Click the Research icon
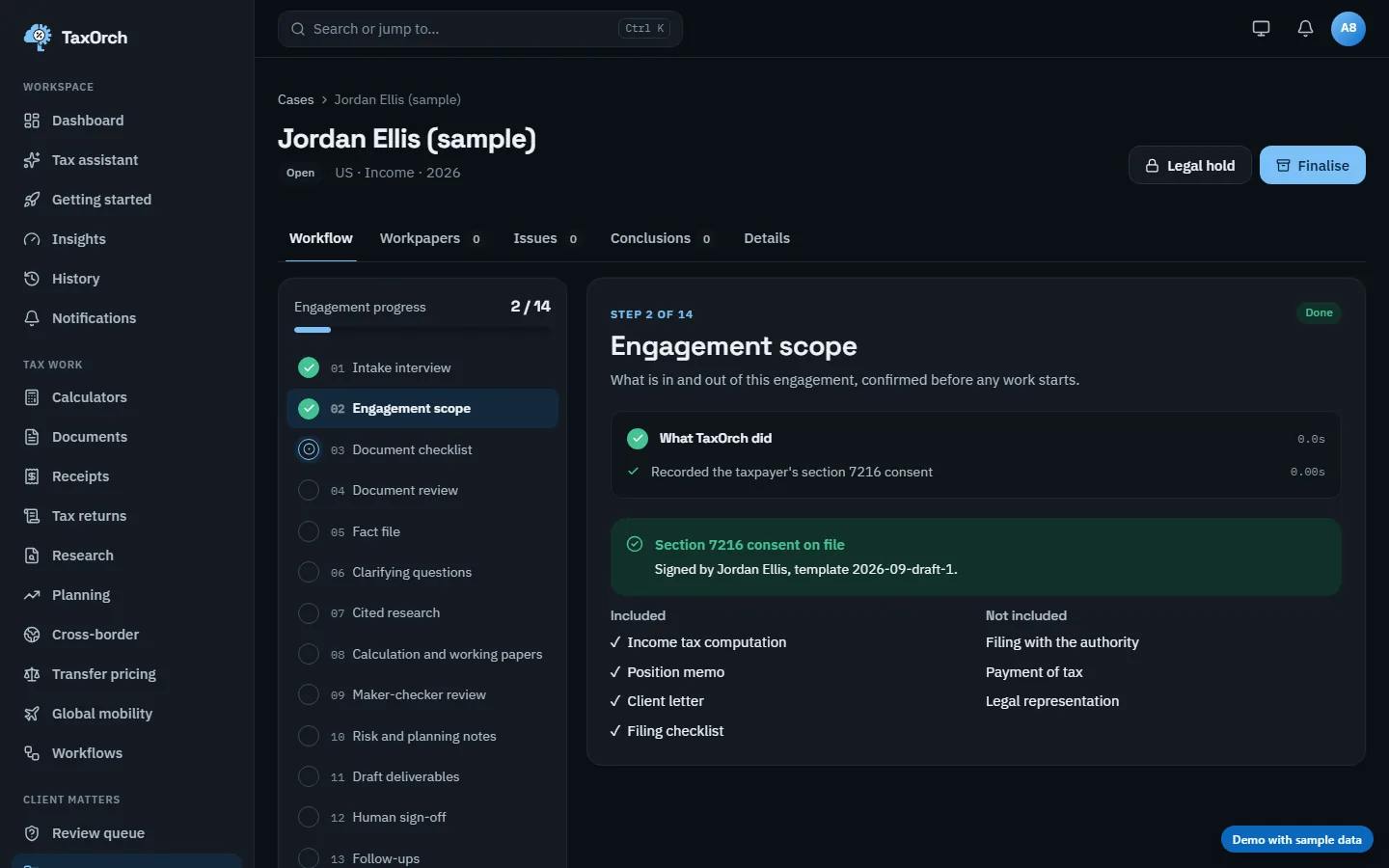The height and width of the screenshot is (868, 1389). tap(32, 556)
